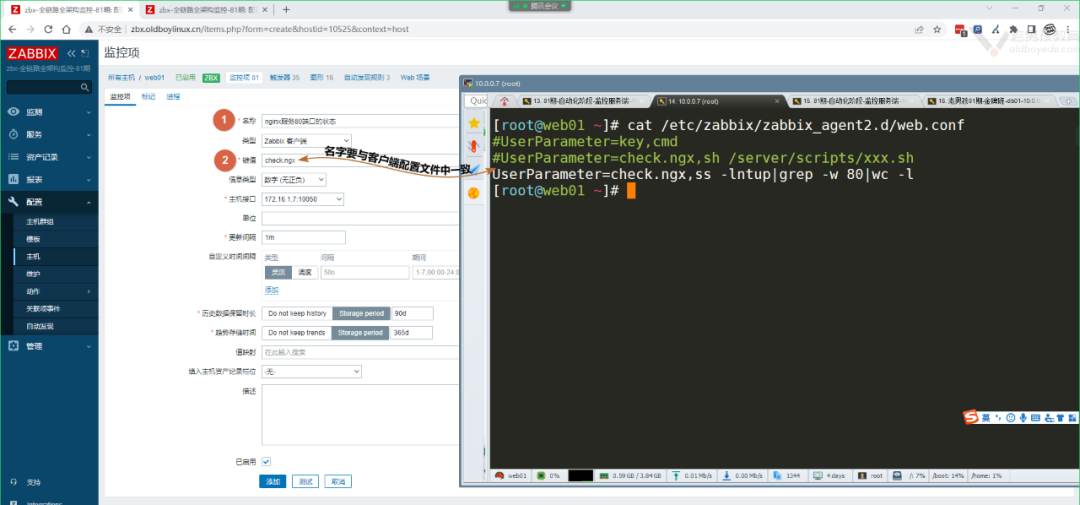Image resolution: width=1080 pixels, height=505 pixels.
Task: Click the browser home icon
Action: pyautogui.click(x=66, y=30)
